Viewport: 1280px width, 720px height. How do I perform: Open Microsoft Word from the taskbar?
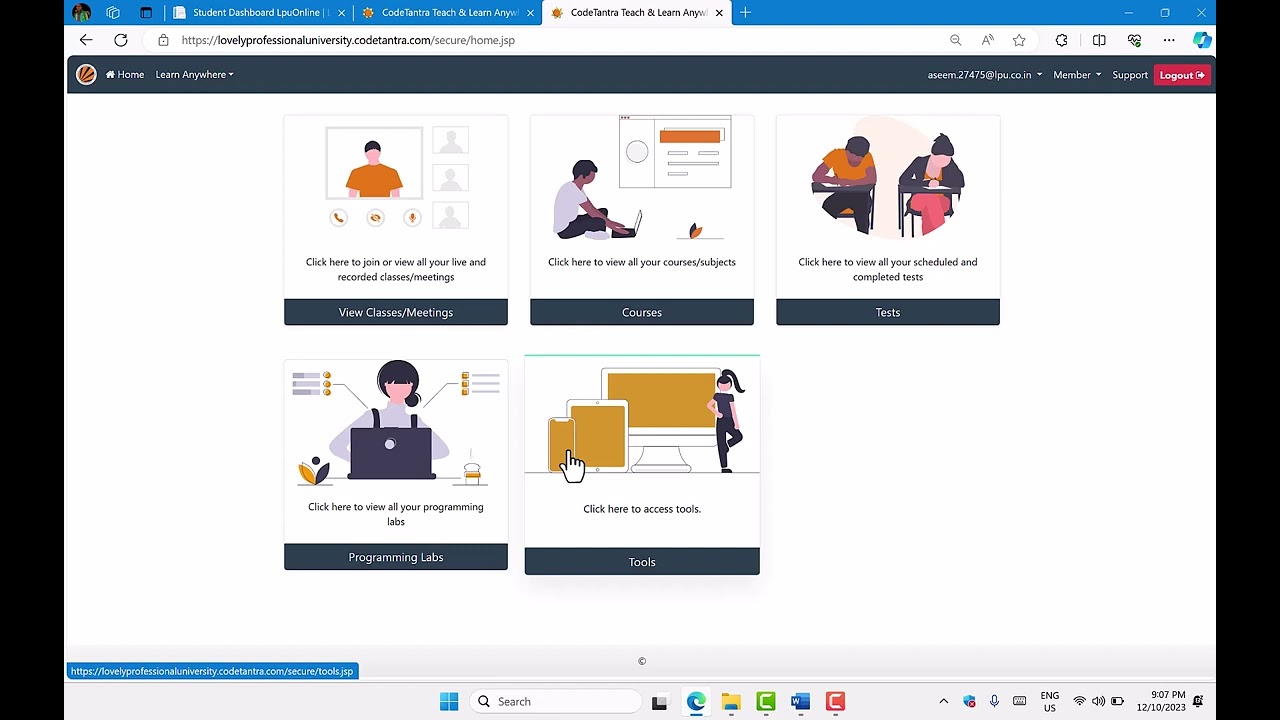(800, 702)
